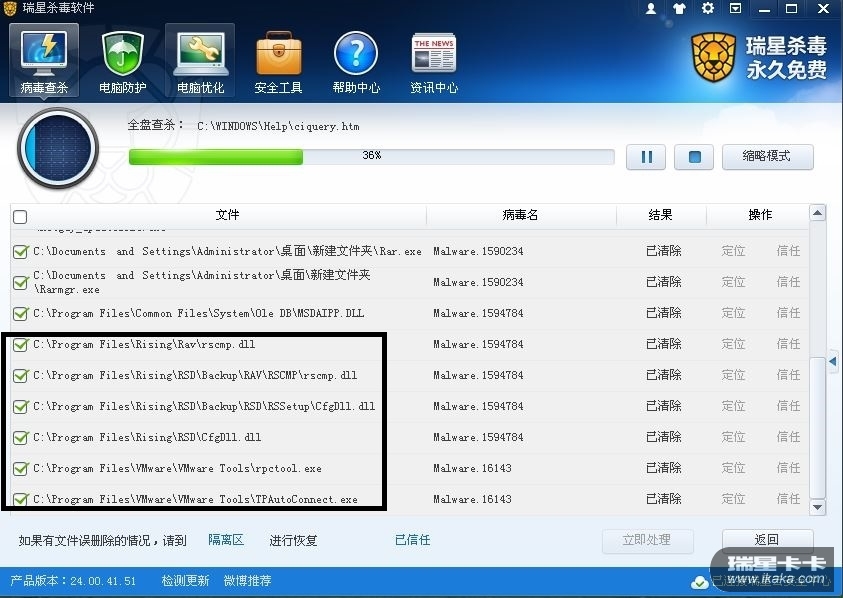Open the 电脑优化 wrench icon
Image resolution: width=843 pixels, height=598 pixels.
point(200,60)
